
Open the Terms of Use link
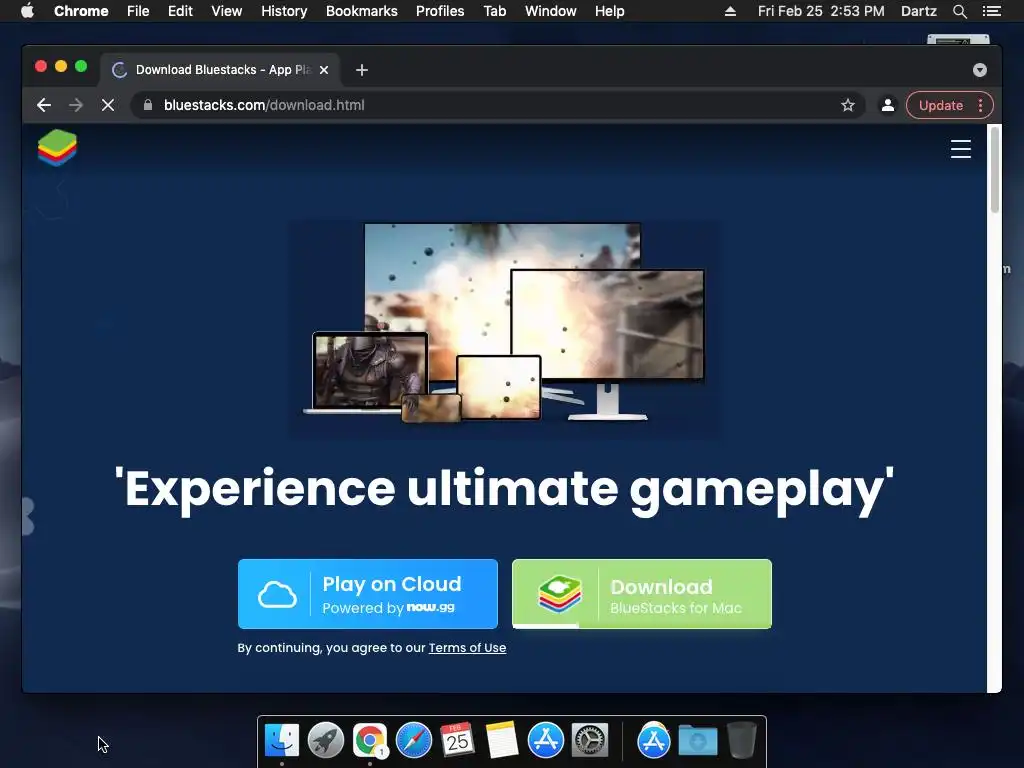tap(467, 648)
